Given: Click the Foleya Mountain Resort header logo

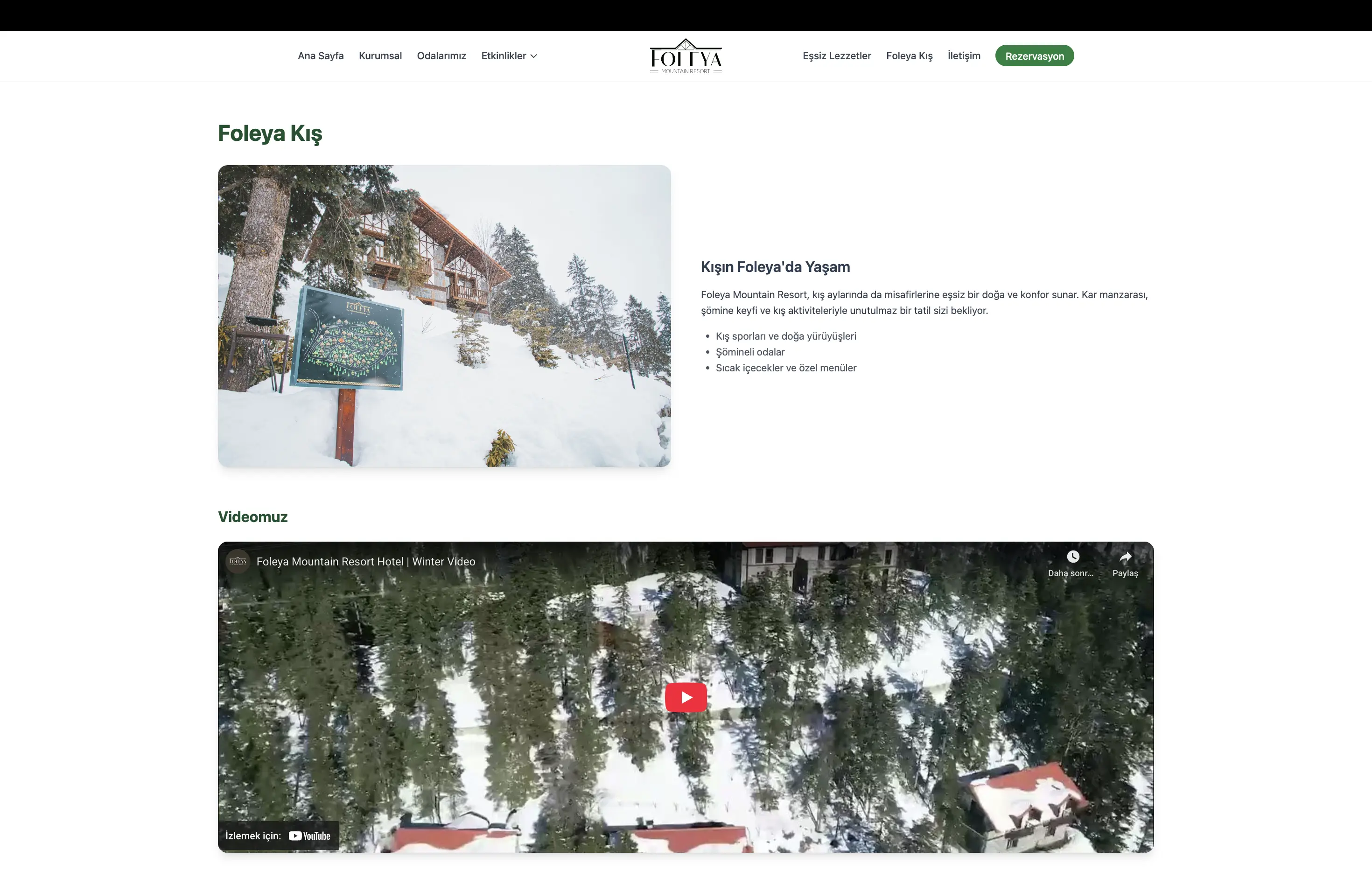Looking at the screenshot, I should (686, 56).
